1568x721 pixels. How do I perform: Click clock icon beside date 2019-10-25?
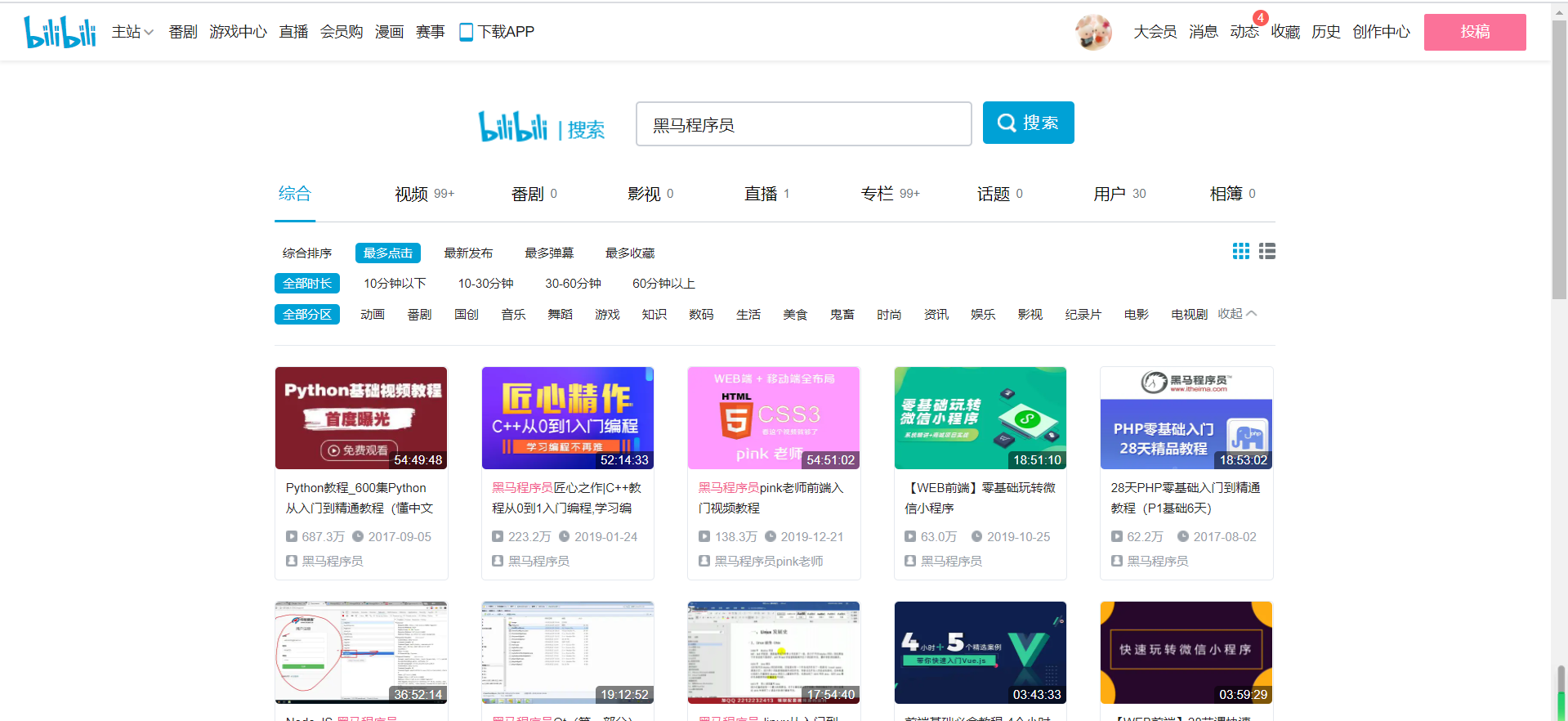click(x=976, y=536)
